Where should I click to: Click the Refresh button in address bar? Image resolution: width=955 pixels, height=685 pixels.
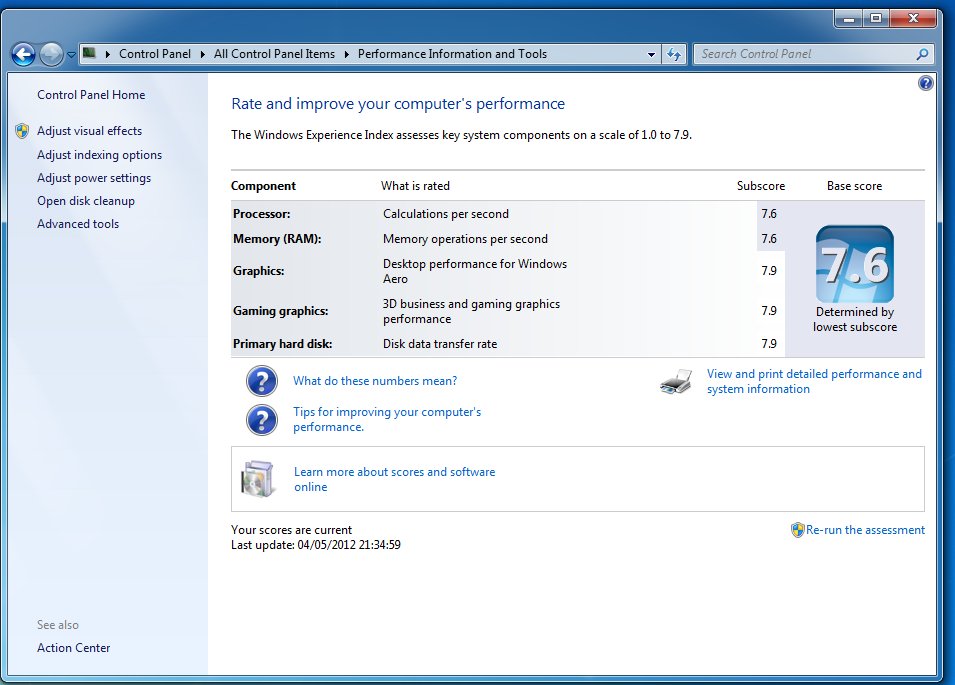[674, 54]
